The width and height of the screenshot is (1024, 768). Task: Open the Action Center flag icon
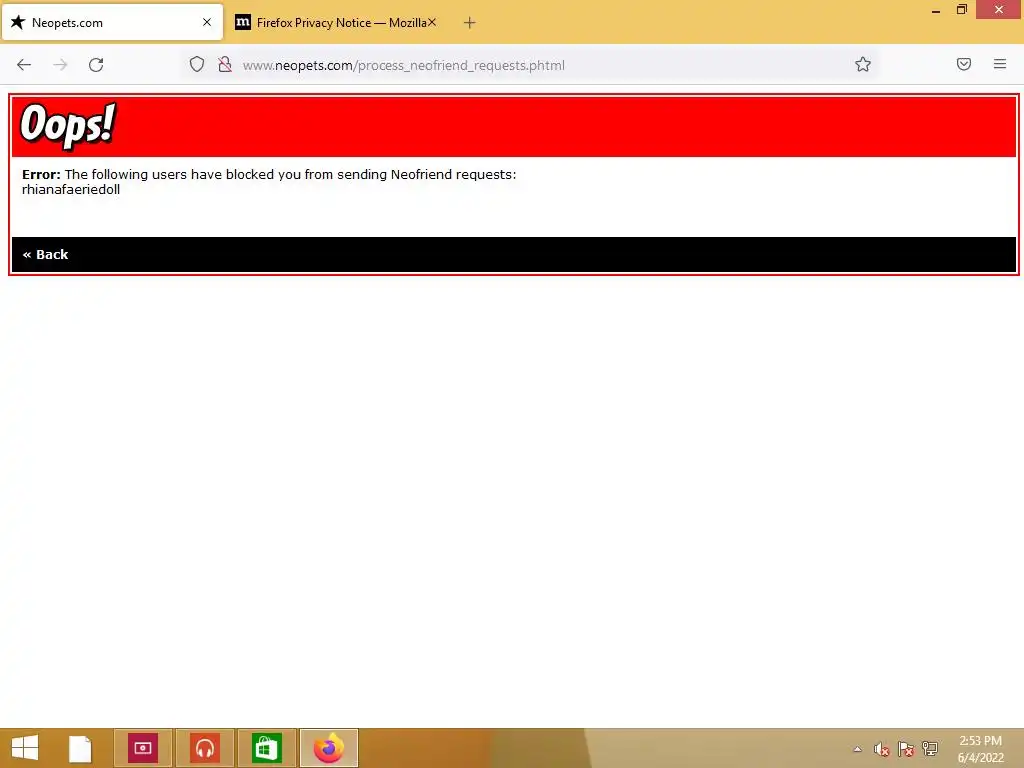coord(906,749)
